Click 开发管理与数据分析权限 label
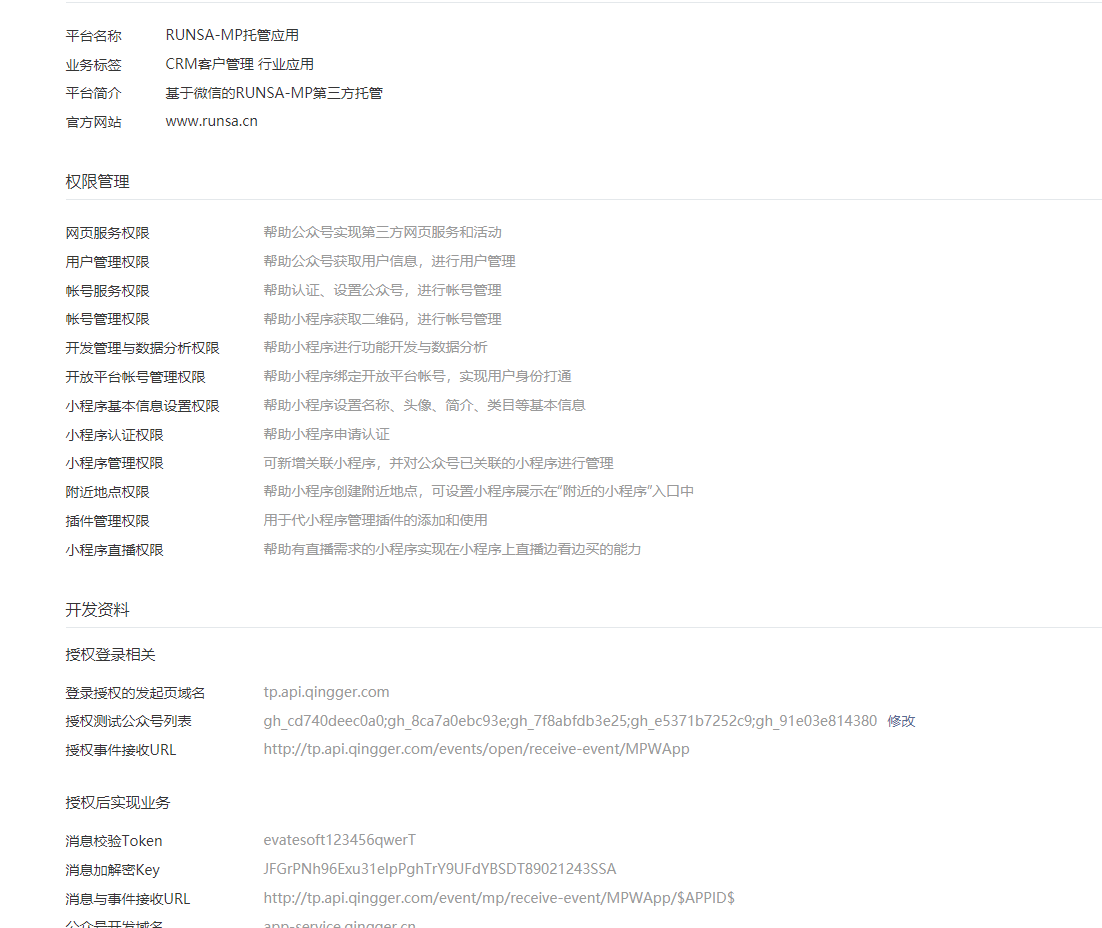 (143, 348)
